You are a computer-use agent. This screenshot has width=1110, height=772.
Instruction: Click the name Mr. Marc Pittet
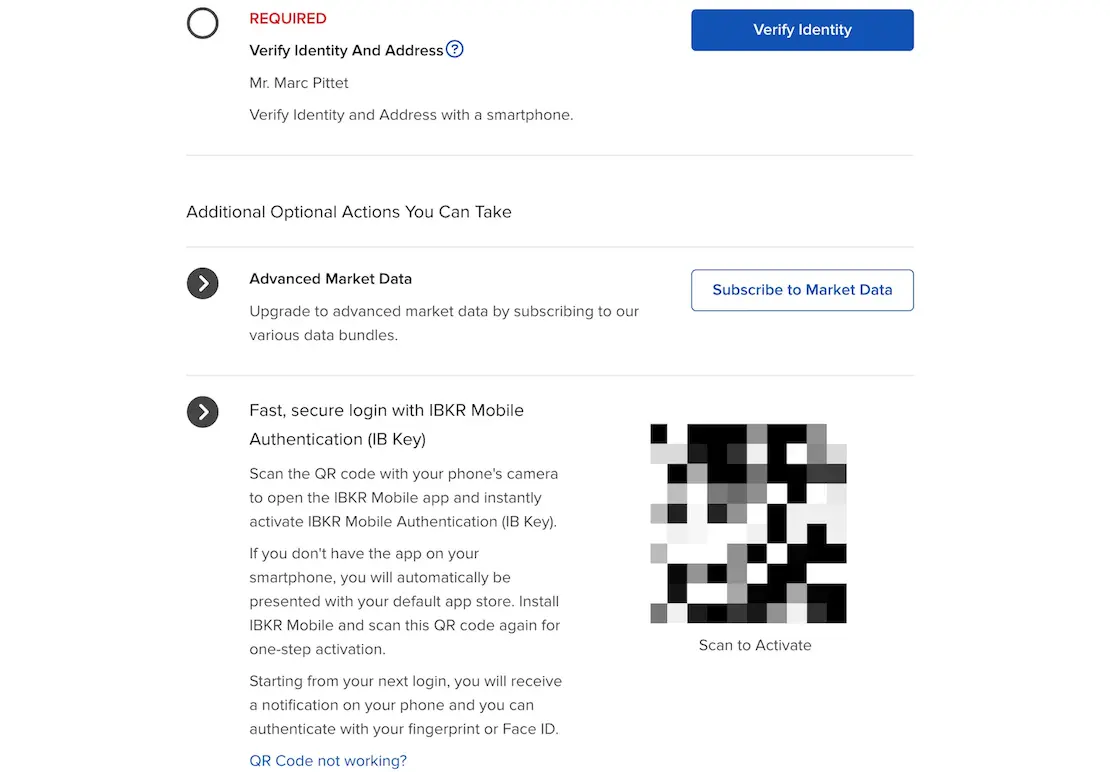299,82
